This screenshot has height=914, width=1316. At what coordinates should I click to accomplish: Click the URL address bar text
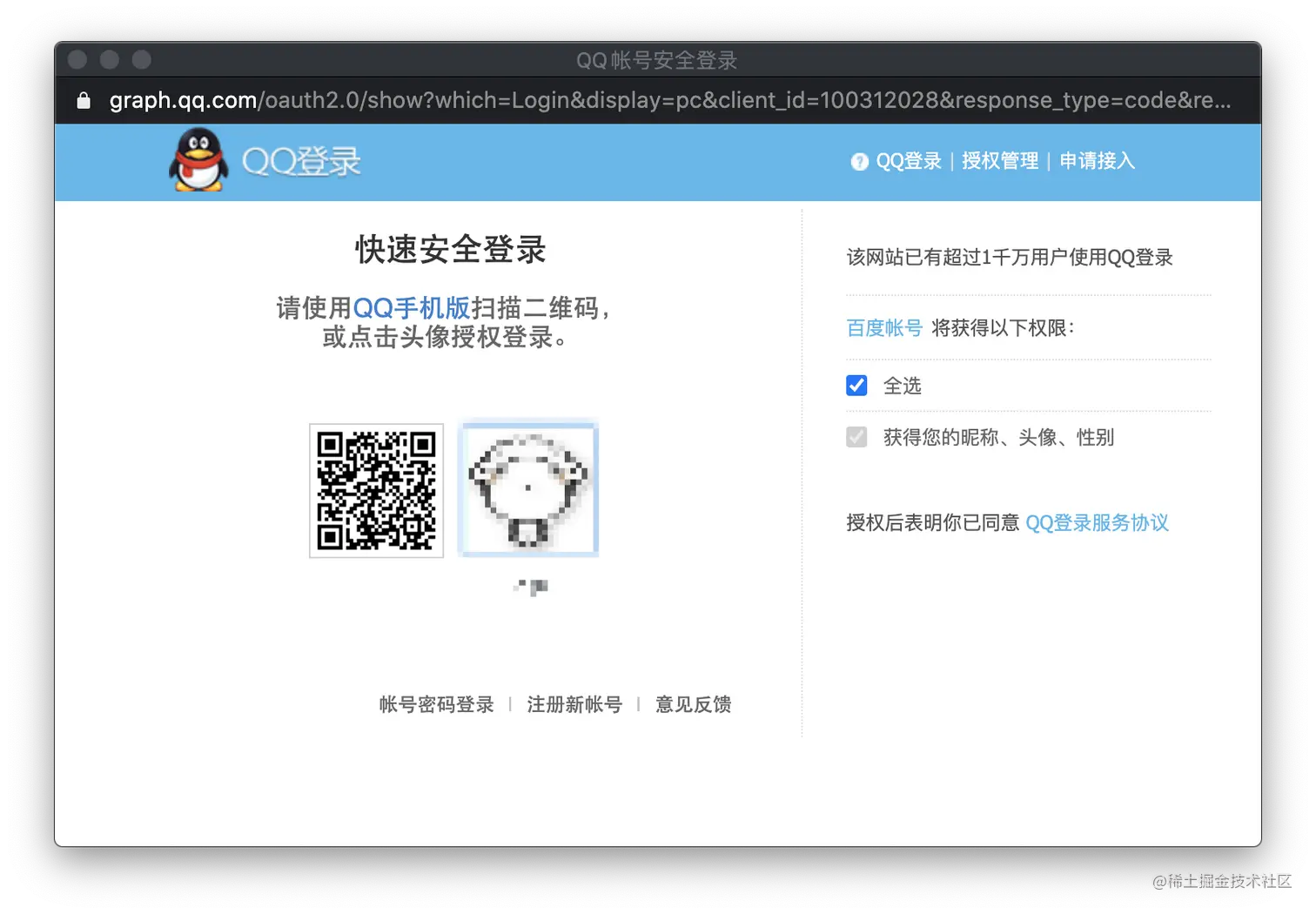click(670, 101)
